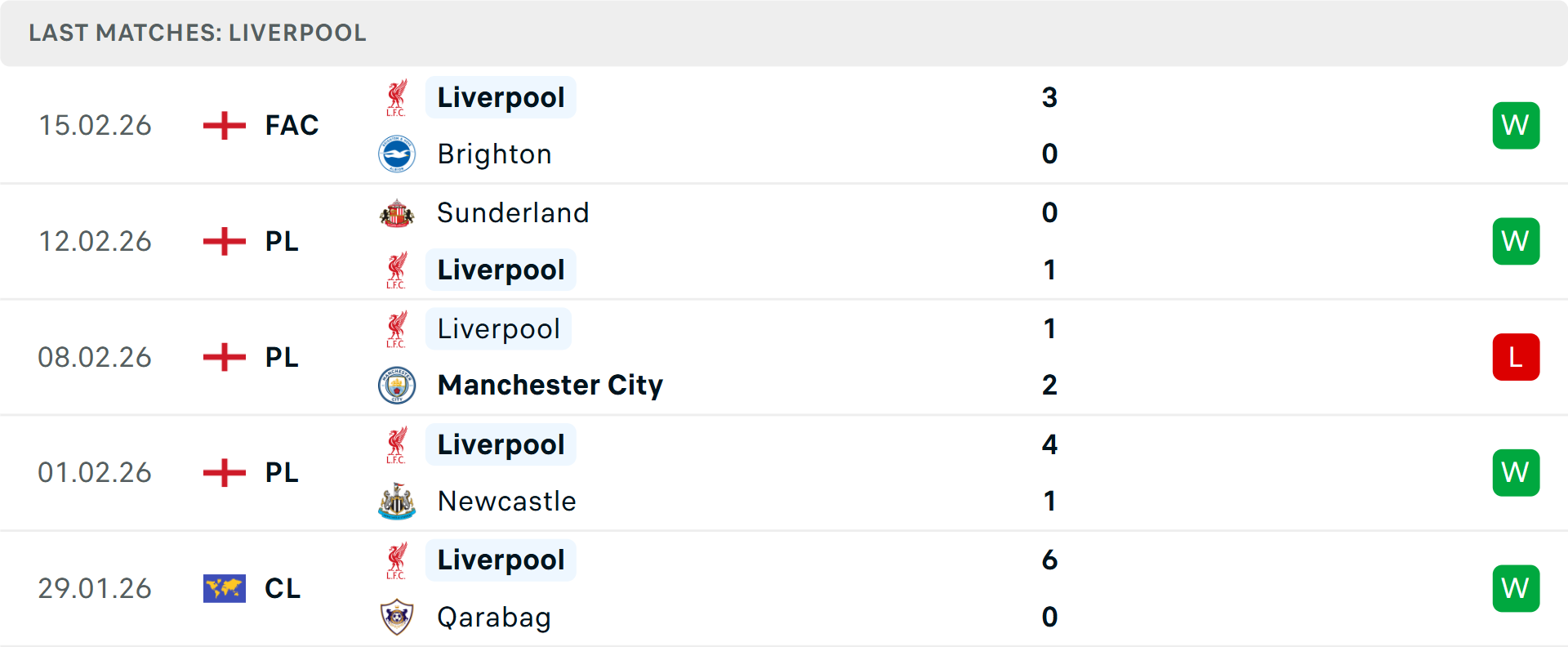Click the score 6 of the Qarabag match
Screen dimensions: 1568x647
click(x=1052, y=560)
